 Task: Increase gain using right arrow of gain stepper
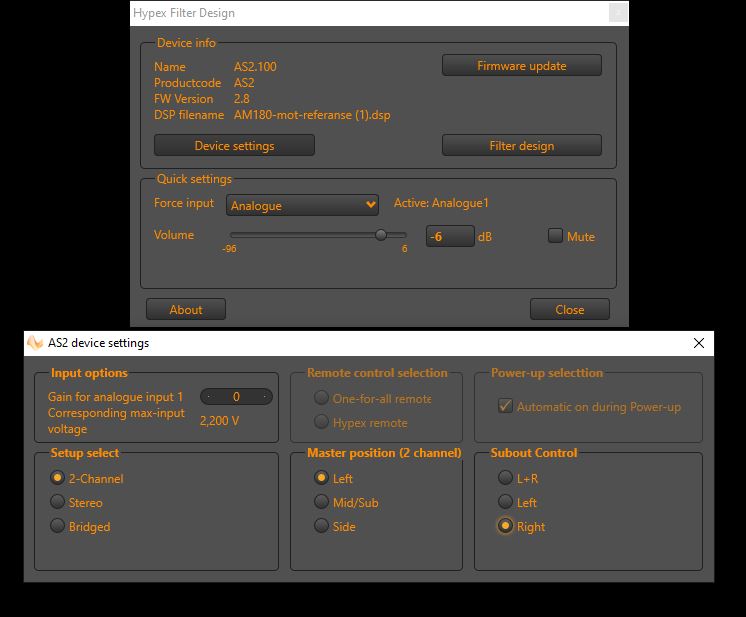click(x=265, y=396)
